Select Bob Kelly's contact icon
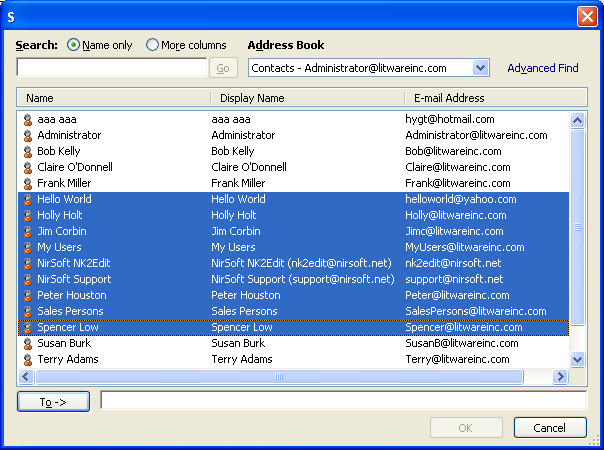This screenshot has width=604, height=450. tap(28, 151)
